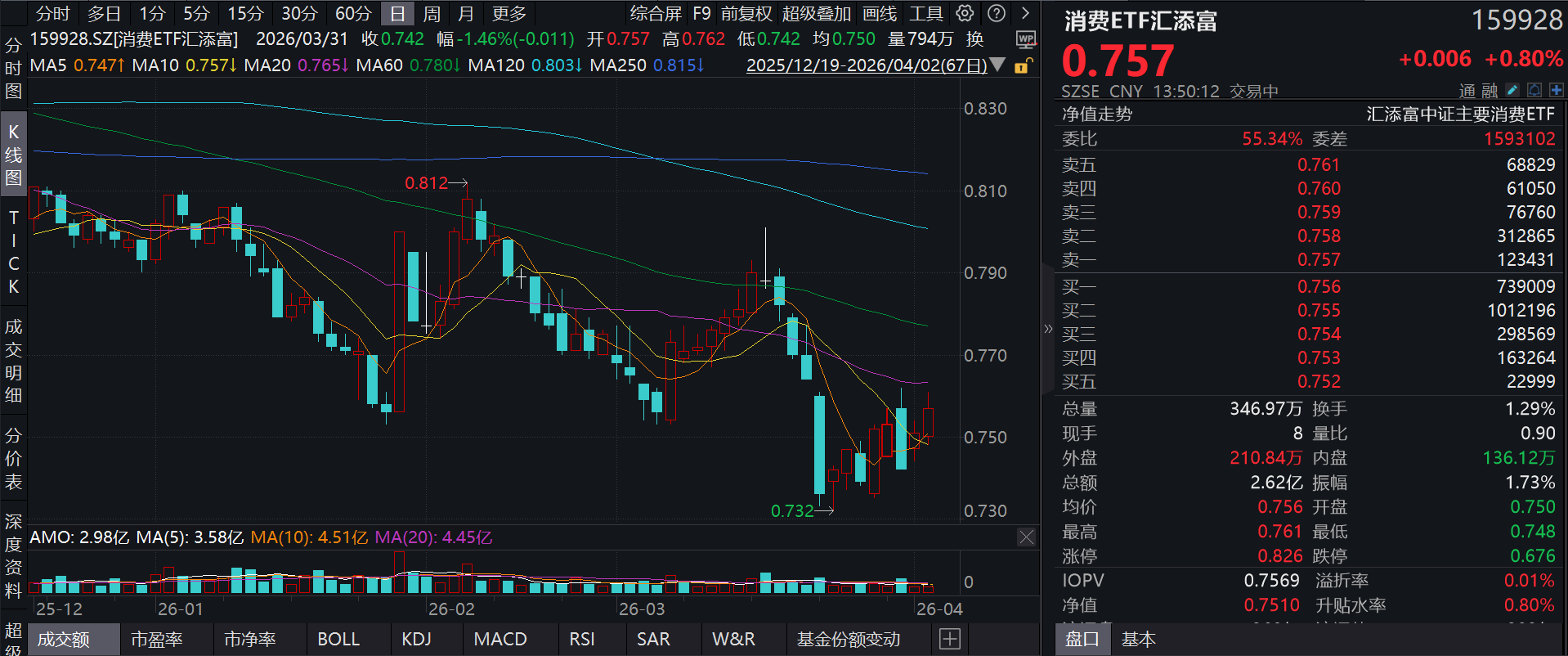Click the WP monitor icon

coord(1025,39)
